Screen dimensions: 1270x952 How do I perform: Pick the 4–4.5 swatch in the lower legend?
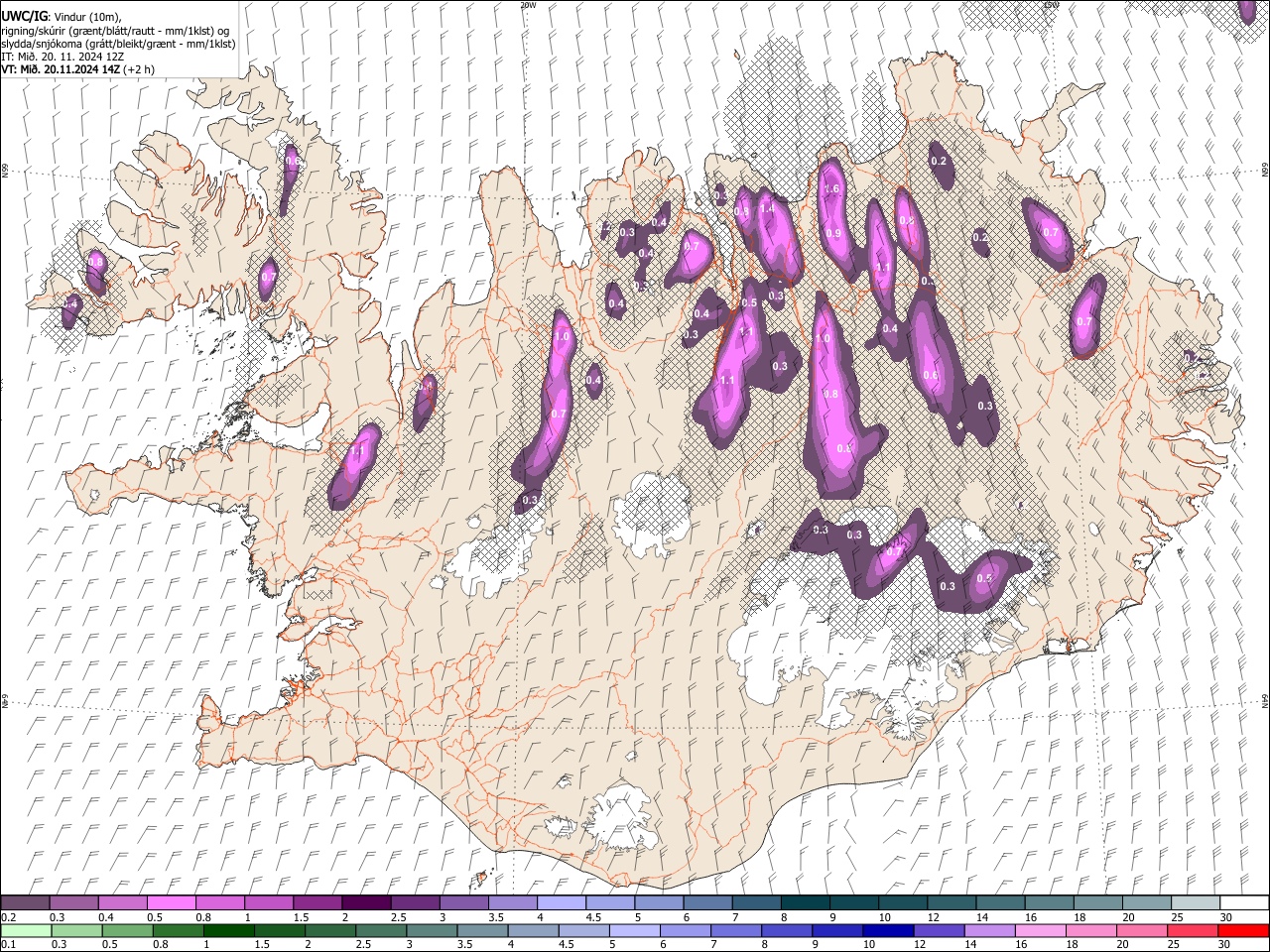533,930
